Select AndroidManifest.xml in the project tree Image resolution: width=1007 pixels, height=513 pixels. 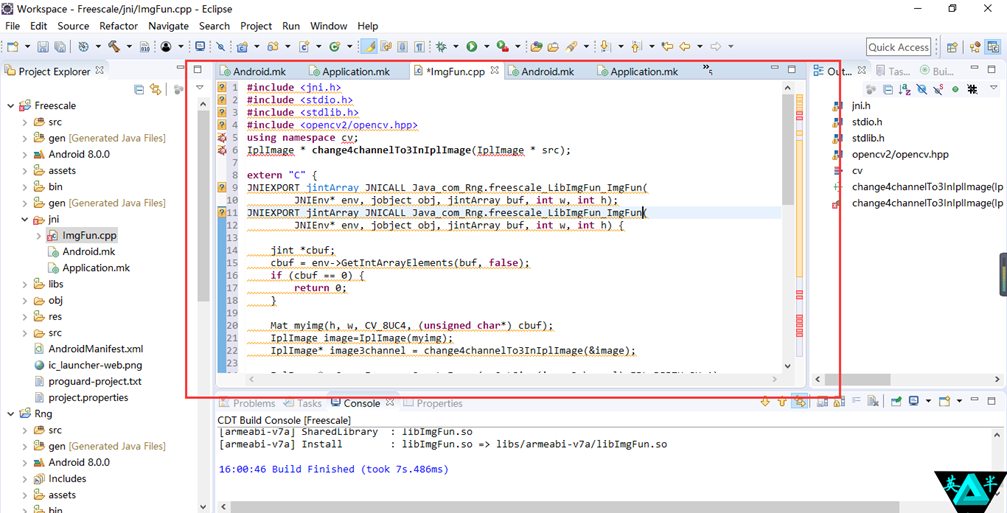tap(95, 349)
